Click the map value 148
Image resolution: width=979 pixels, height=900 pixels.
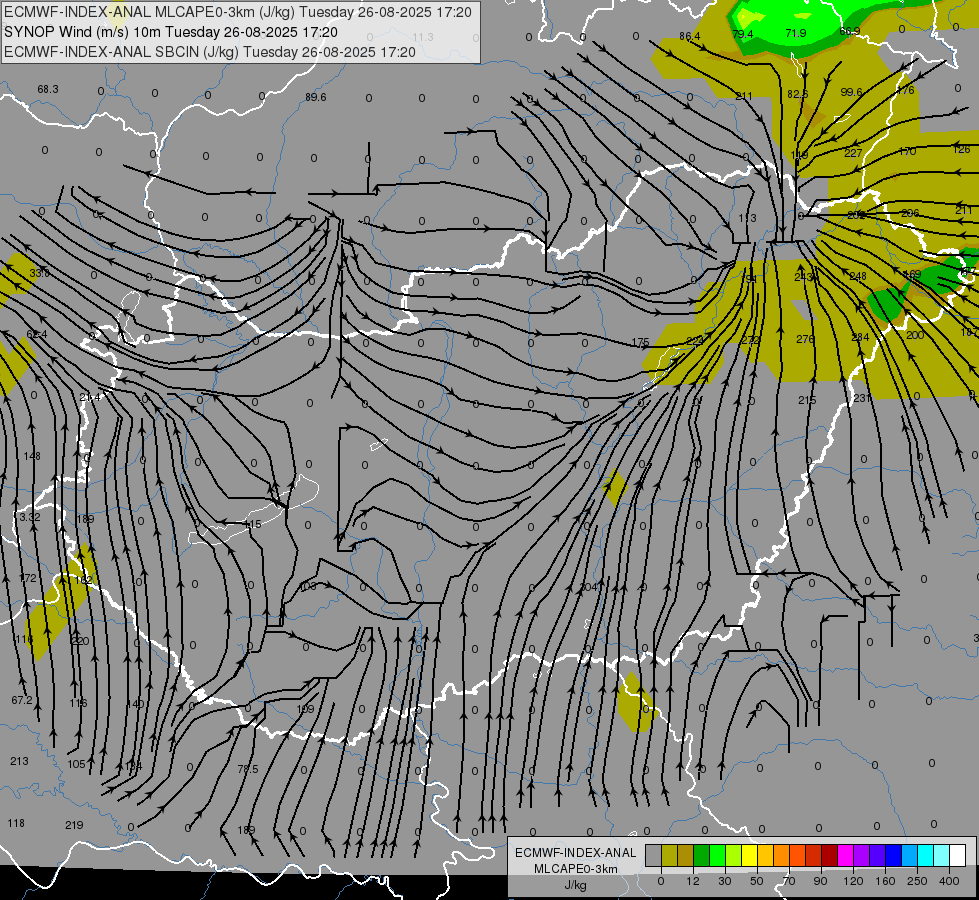32,456
